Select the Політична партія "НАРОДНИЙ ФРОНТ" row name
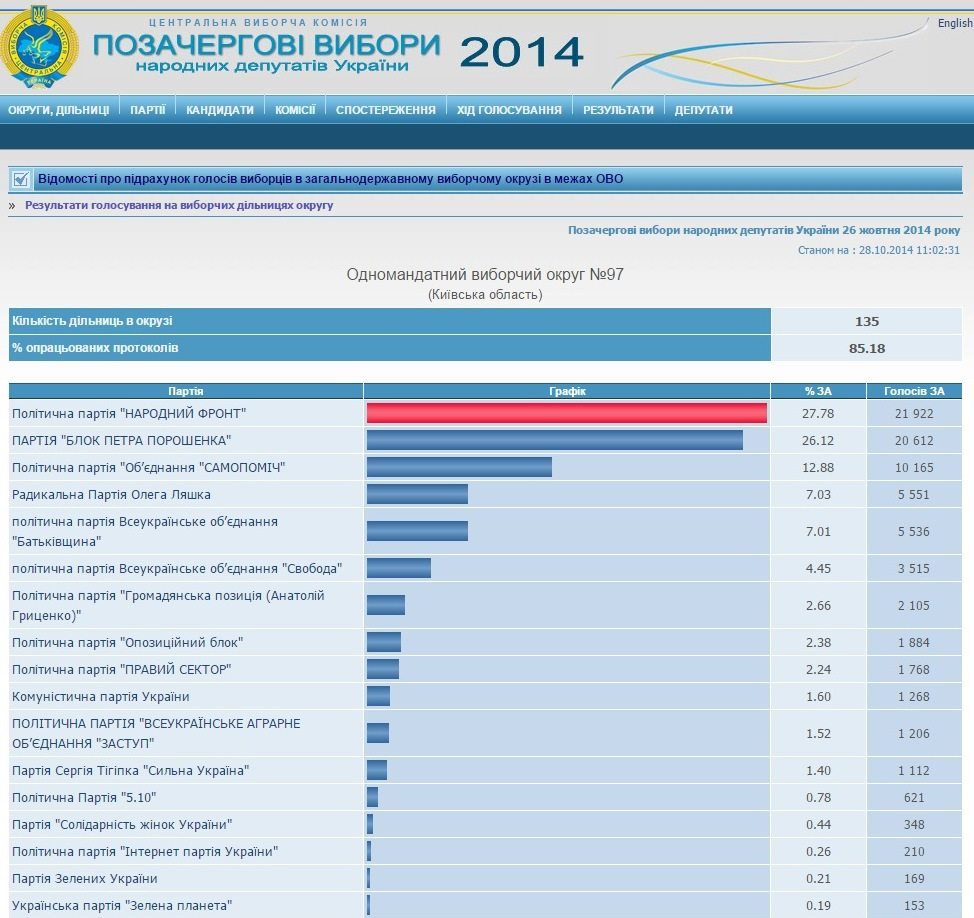The width and height of the screenshot is (974, 918). [x=129, y=414]
